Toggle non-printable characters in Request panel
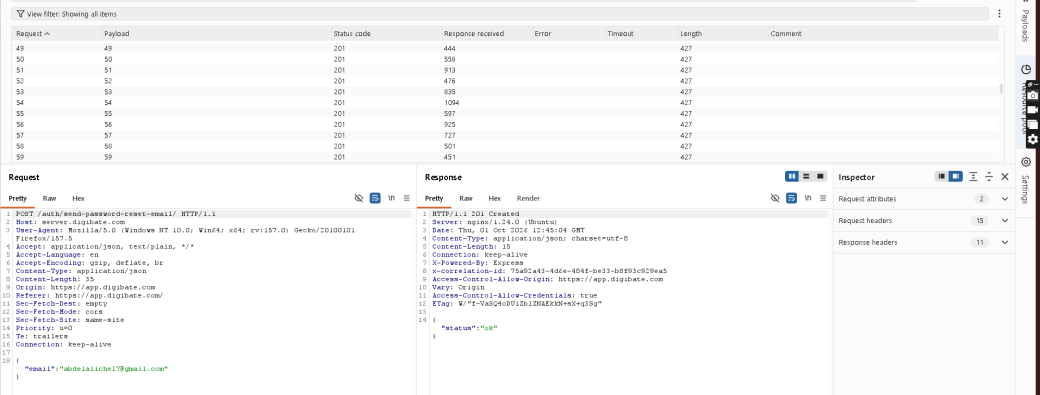This screenshot has height=395, width=1040. point(391,198)
